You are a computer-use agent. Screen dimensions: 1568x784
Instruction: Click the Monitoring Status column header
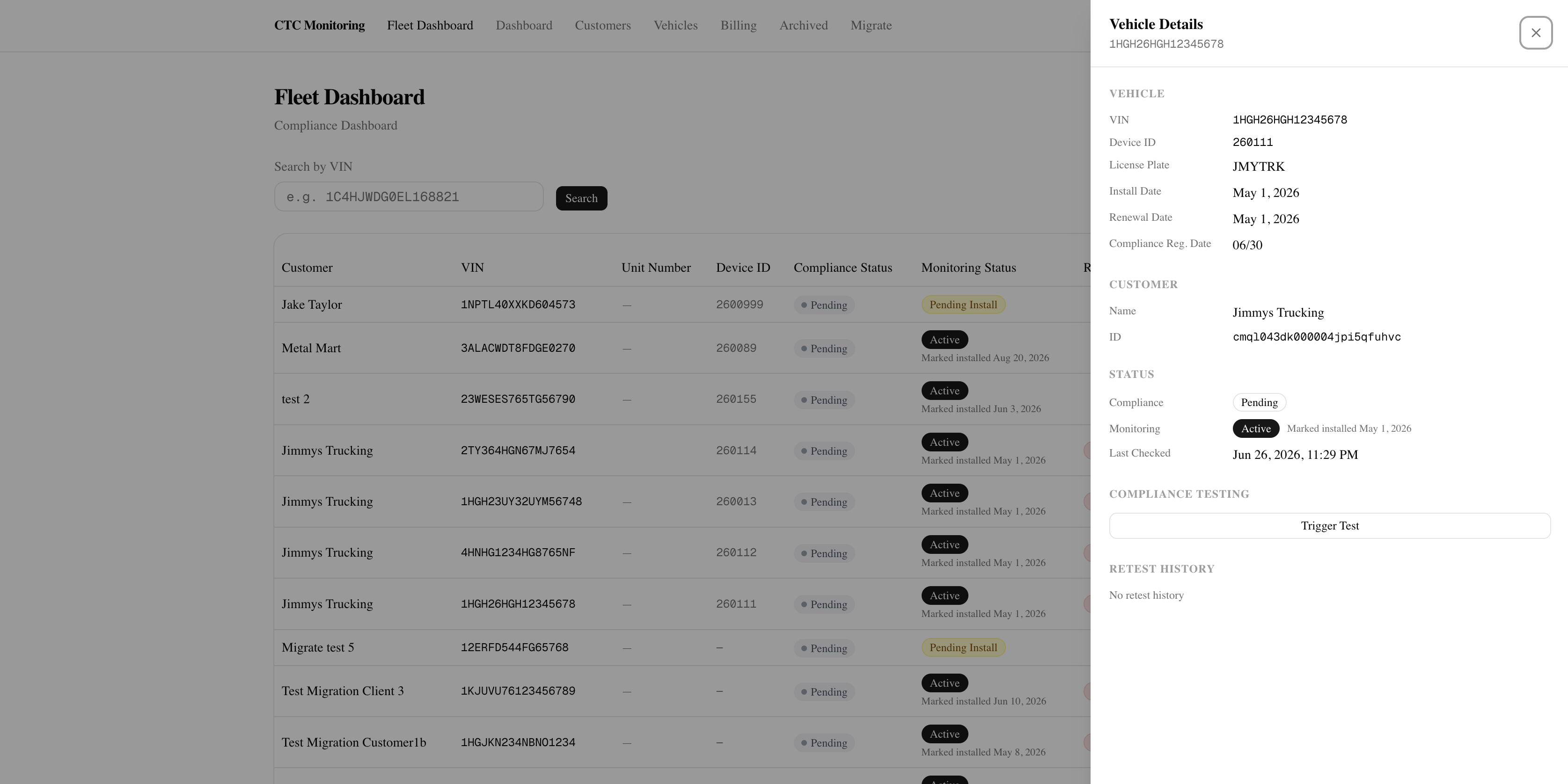coord(968,268)
